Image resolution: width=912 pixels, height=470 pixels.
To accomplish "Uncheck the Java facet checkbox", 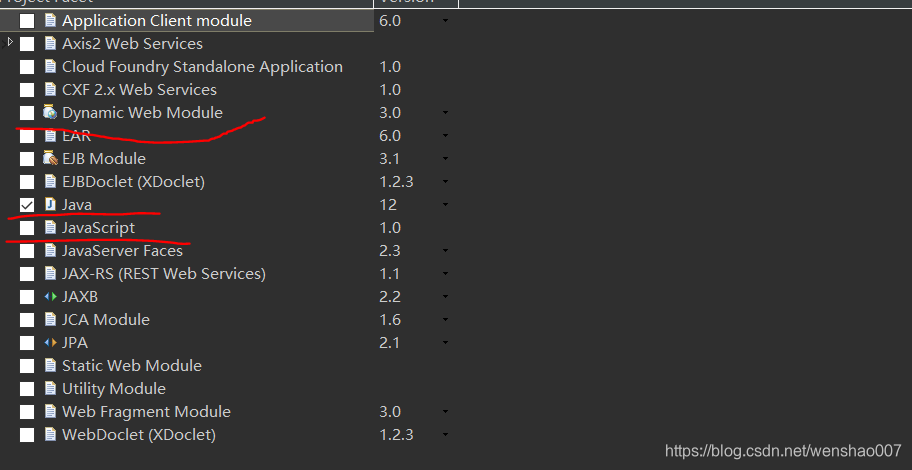I will [27, 205].
